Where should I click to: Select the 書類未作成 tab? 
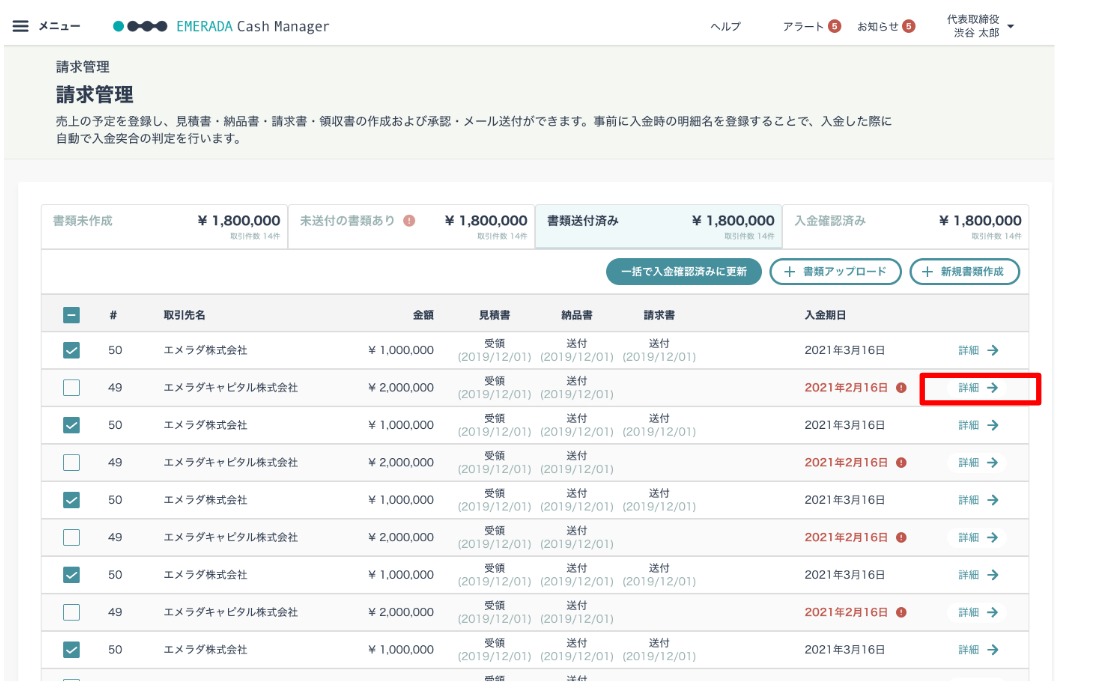coord(165,226)
